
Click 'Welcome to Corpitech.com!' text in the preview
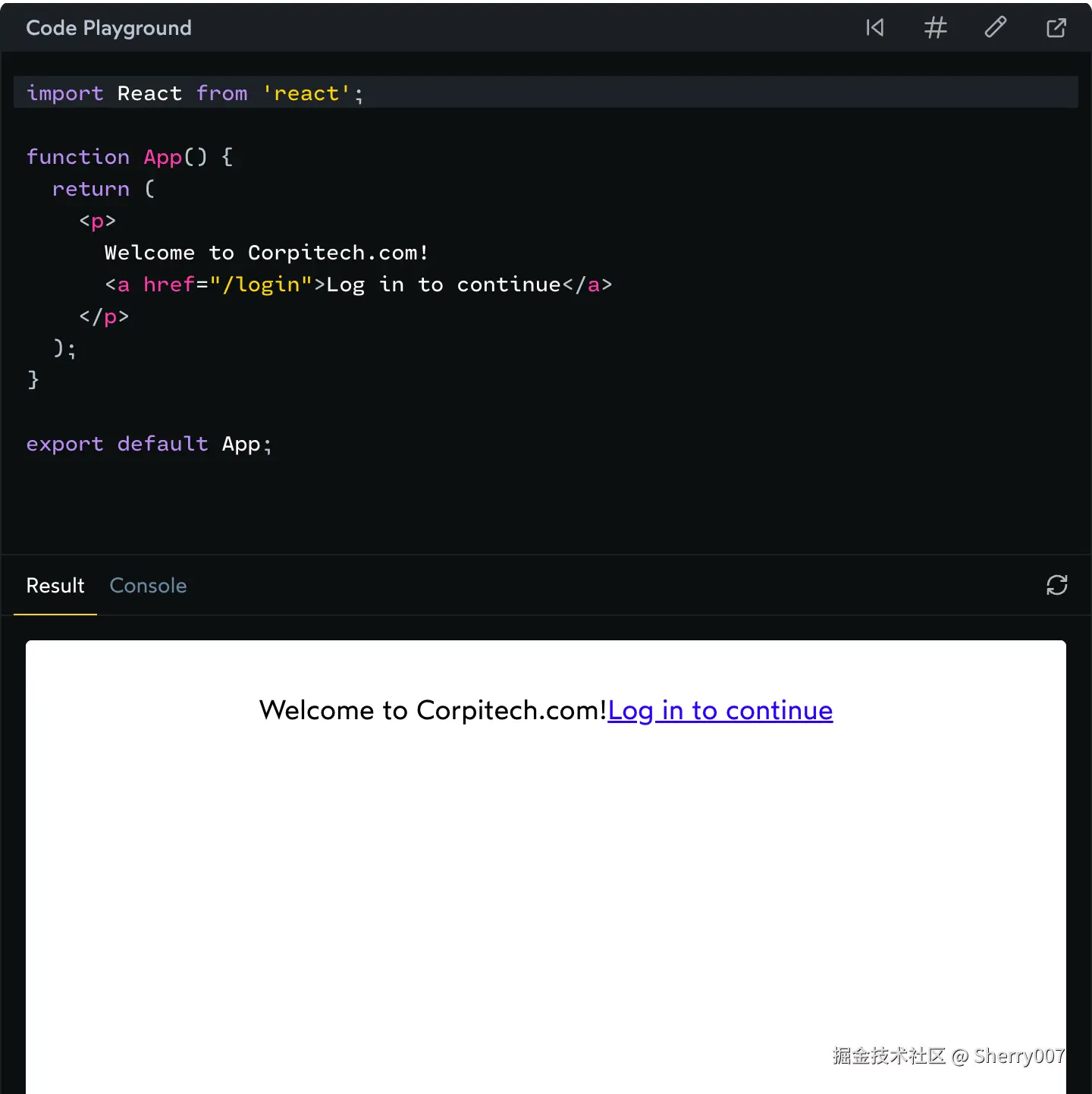[433, 710]
